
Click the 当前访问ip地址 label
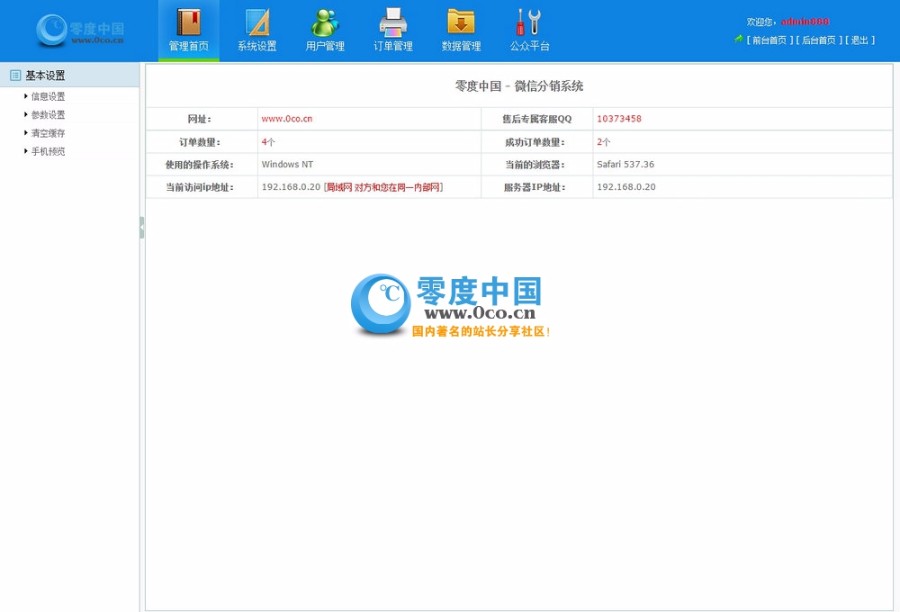[199, 187]
